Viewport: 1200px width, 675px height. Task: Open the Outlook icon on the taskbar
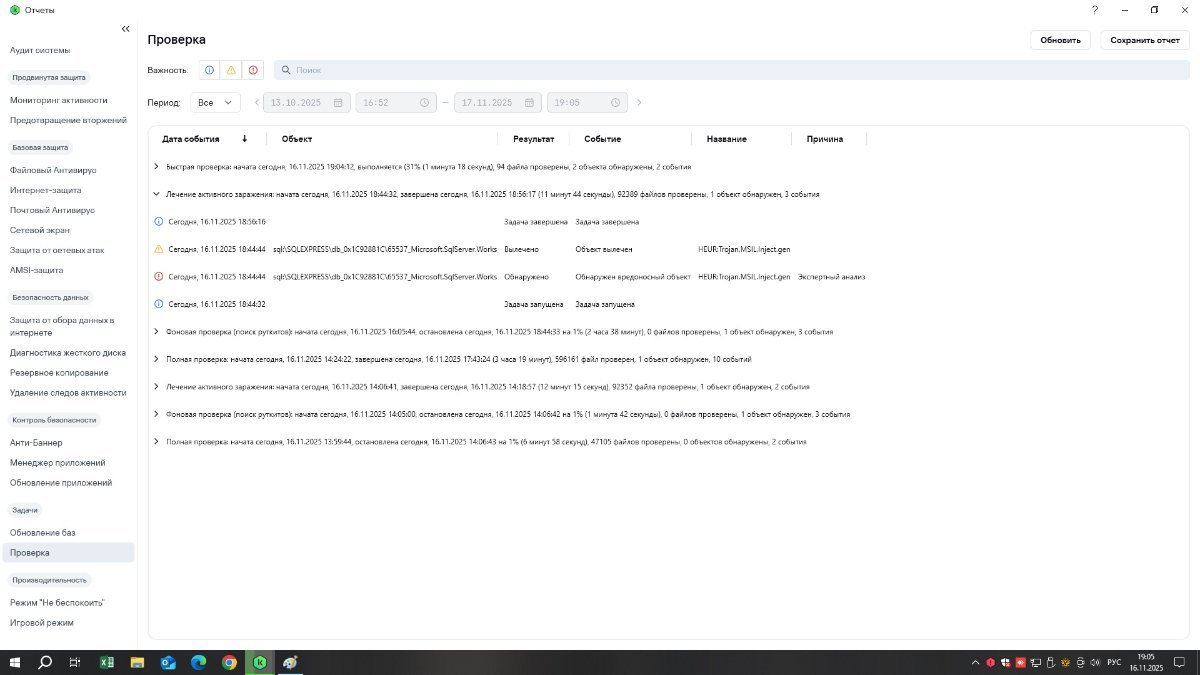(168, 662)
